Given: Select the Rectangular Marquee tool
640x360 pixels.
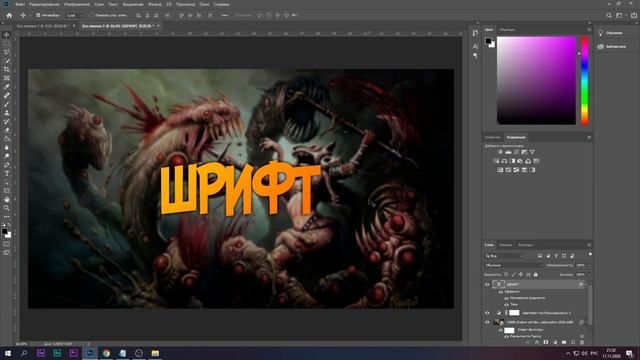Looking at the screenshot, I should pyautogui.click(x=7, y=43).
